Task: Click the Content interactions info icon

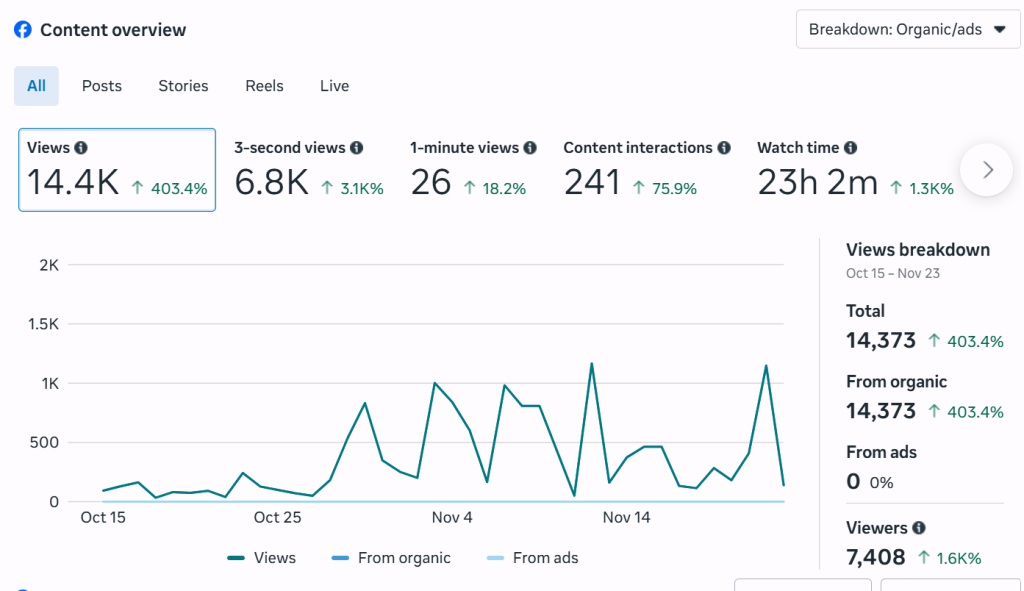Action: [x=724, y=148]
